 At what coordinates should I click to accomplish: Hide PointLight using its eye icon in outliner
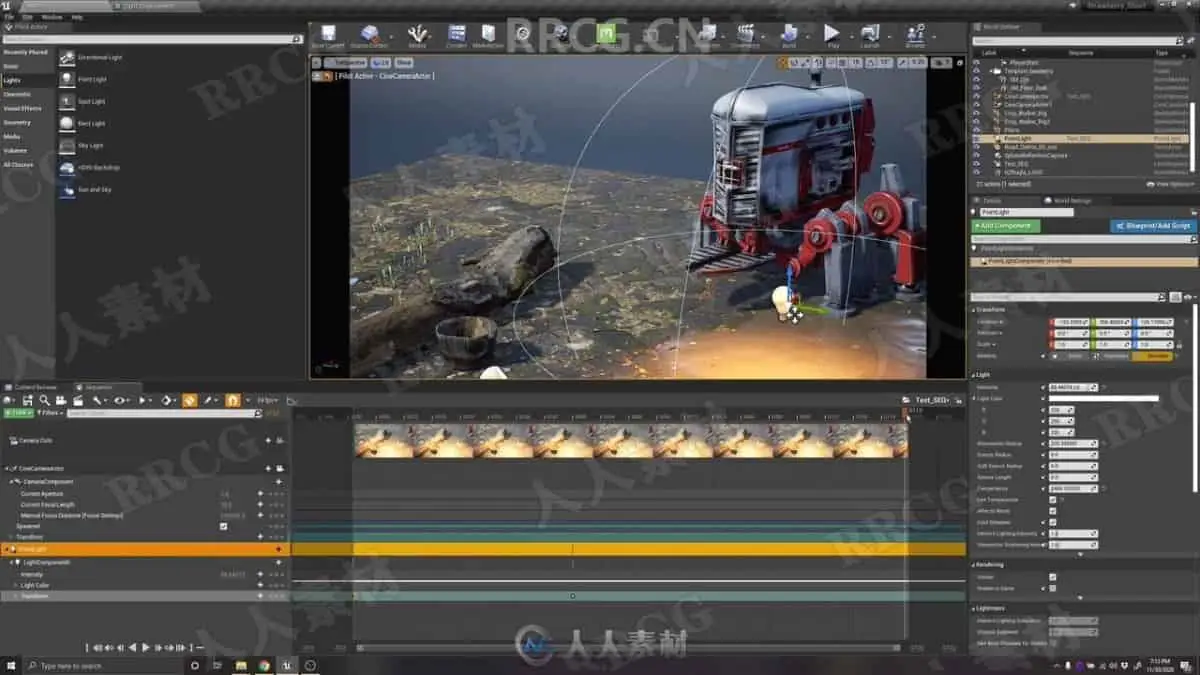pos(977,138)
